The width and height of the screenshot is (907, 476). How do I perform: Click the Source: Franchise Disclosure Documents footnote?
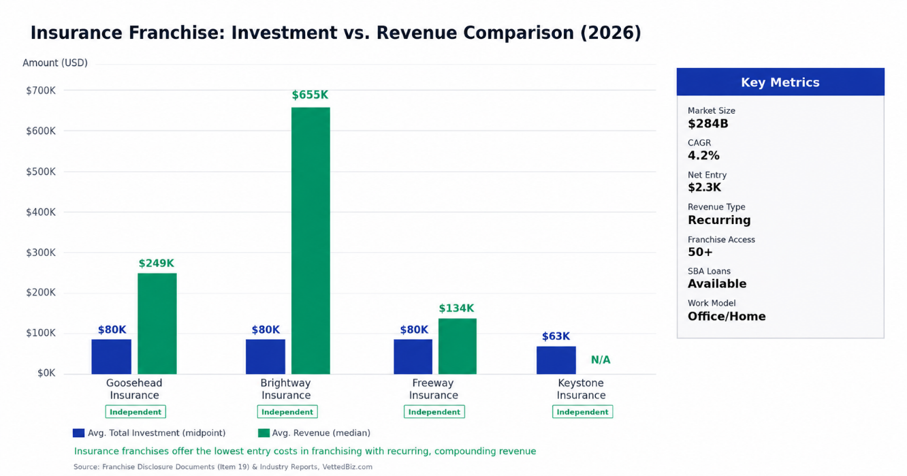coord(223,467)
